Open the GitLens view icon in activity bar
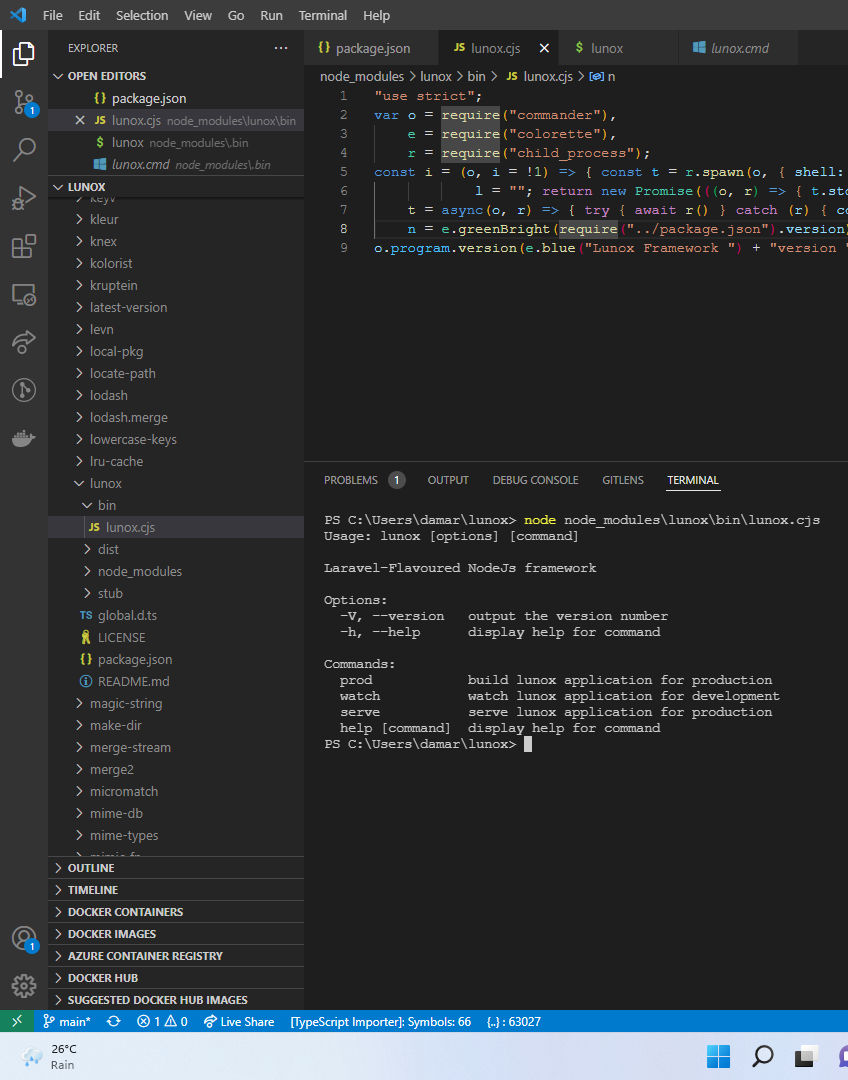848x1080 pixels. click(x=23, y=390)
